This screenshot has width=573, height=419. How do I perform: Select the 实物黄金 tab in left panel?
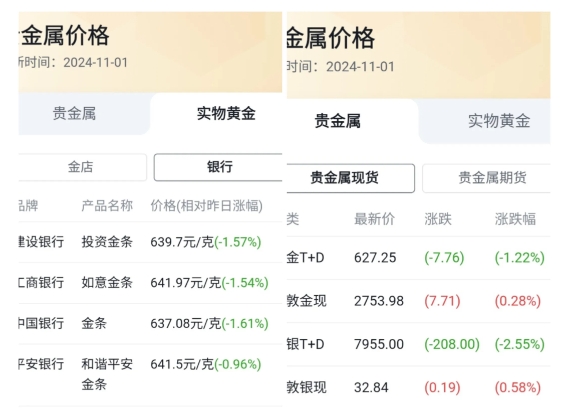226,114
